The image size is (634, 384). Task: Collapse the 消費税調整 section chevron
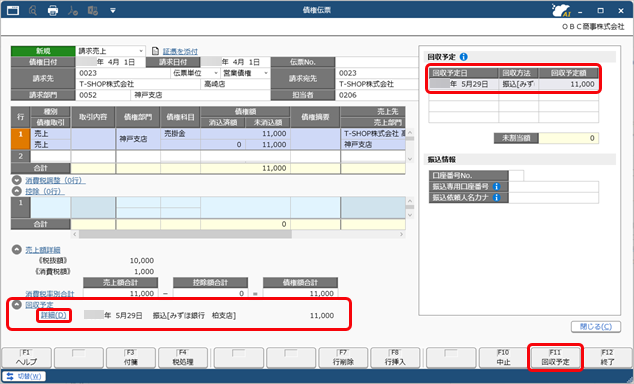tap(17, 180)
